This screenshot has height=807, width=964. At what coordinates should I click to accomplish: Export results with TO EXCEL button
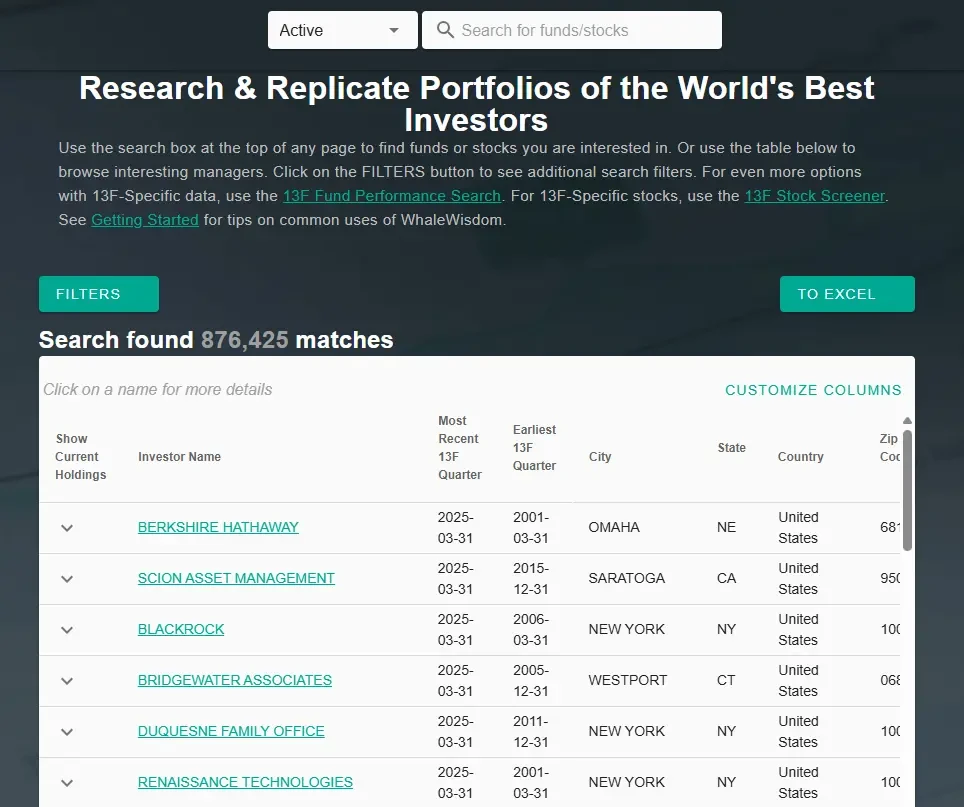pyautogui.click(x=847, y=294)
